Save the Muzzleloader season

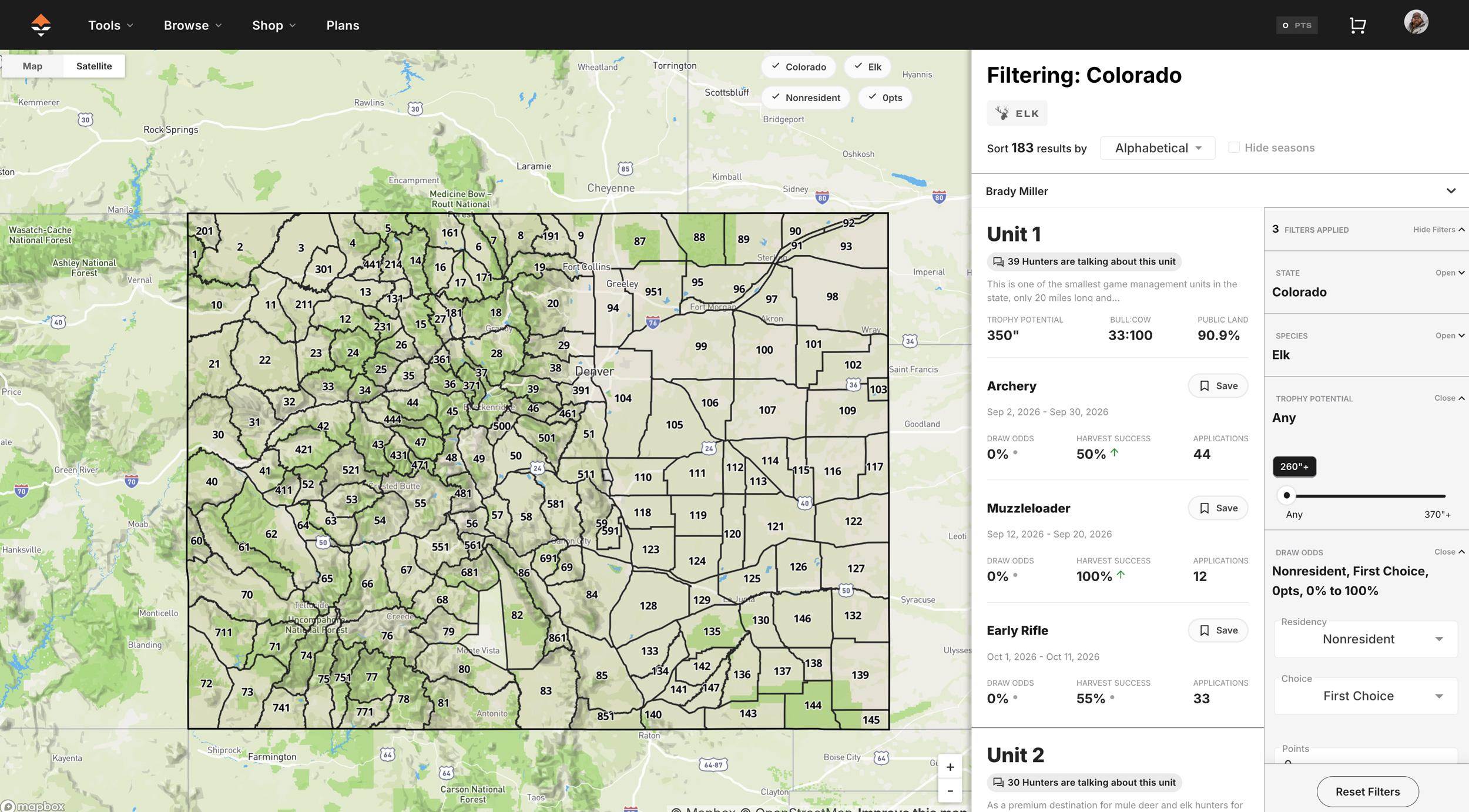(1218, 508)
